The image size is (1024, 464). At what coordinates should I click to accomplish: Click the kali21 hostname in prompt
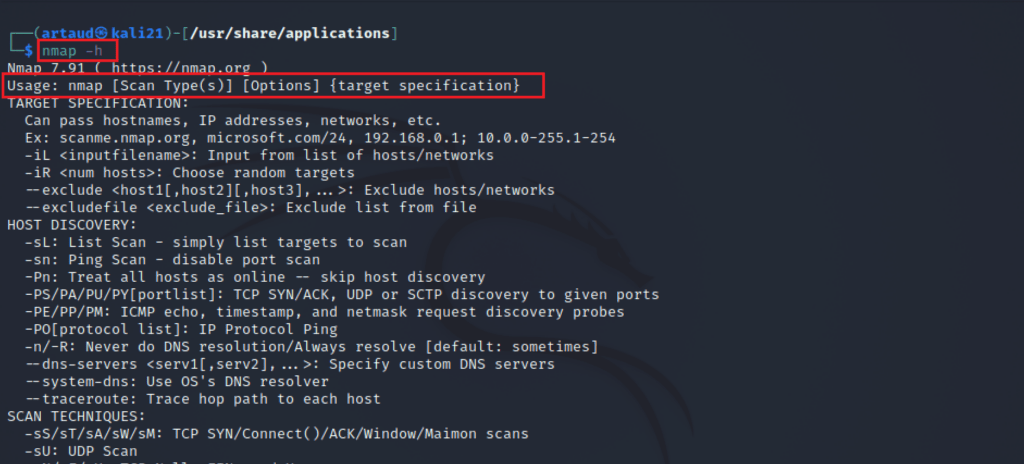coord(136,33)
